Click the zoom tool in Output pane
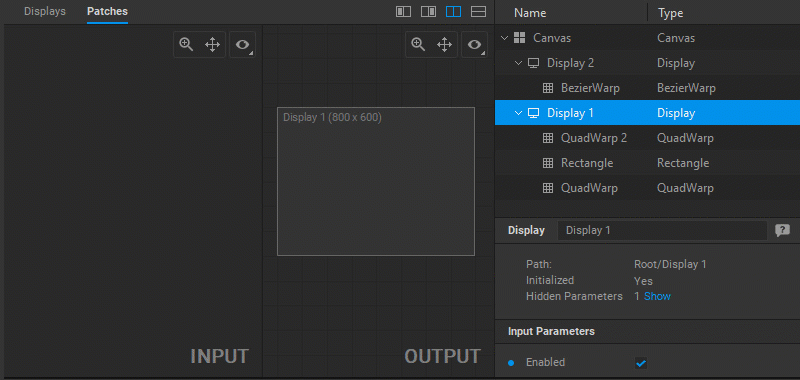Image resolution: width=800 pixels, height=380 pixels. [x=418, y=44]
